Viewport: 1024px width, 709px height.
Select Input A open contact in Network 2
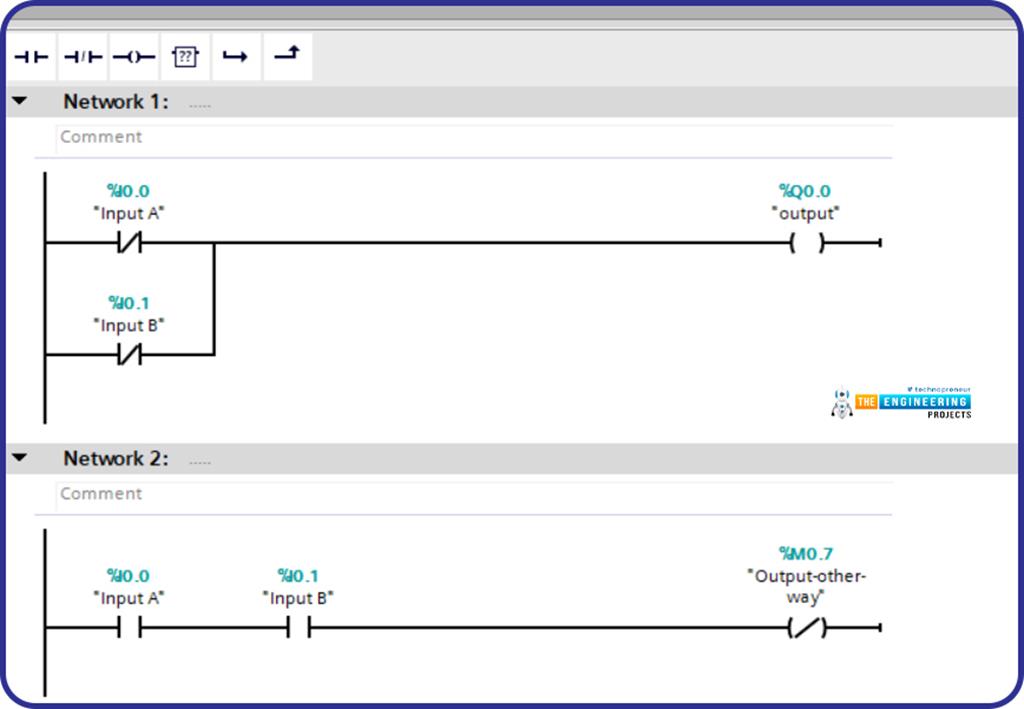pos(129,628)
